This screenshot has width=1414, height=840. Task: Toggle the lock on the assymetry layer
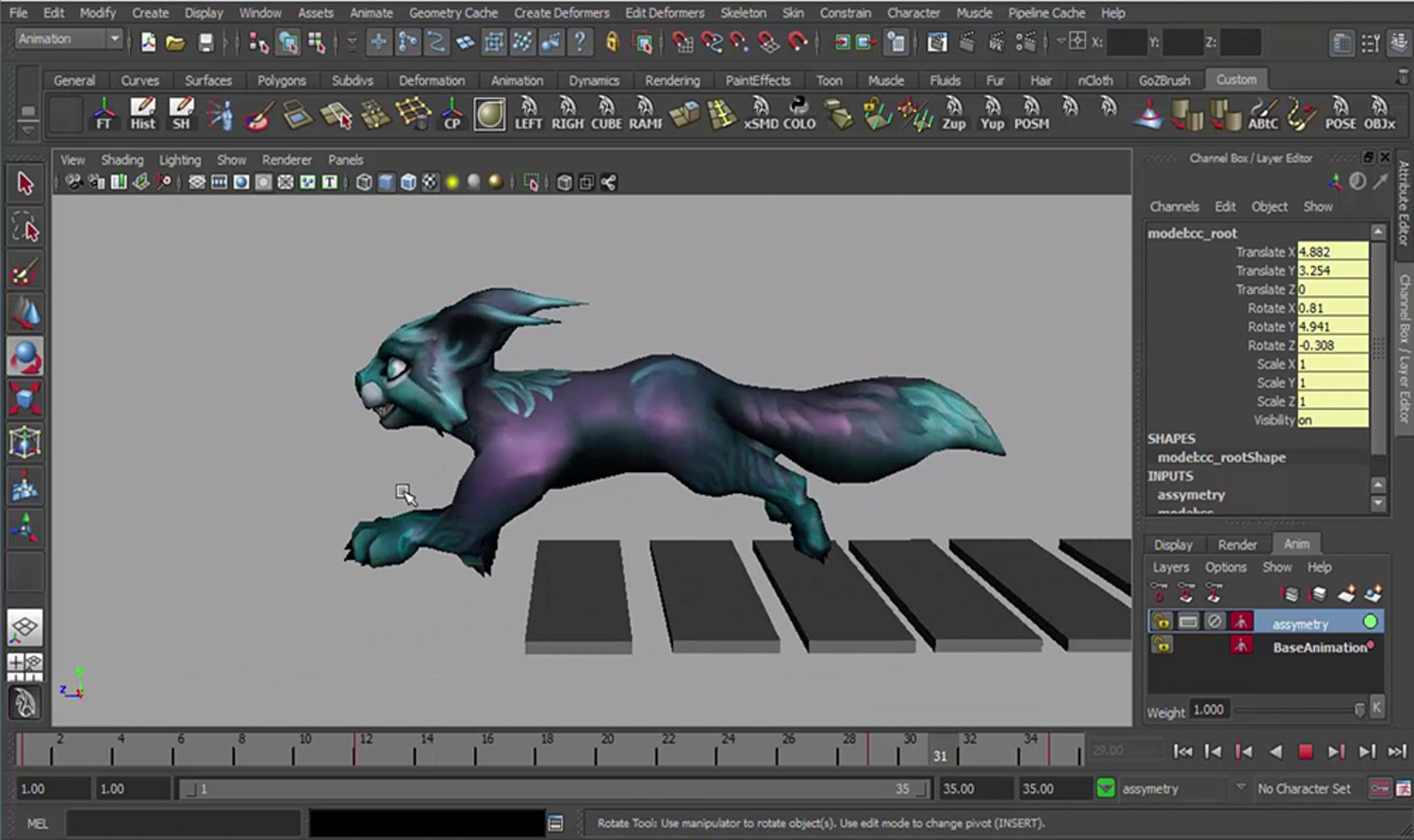tap(1160, 620)
